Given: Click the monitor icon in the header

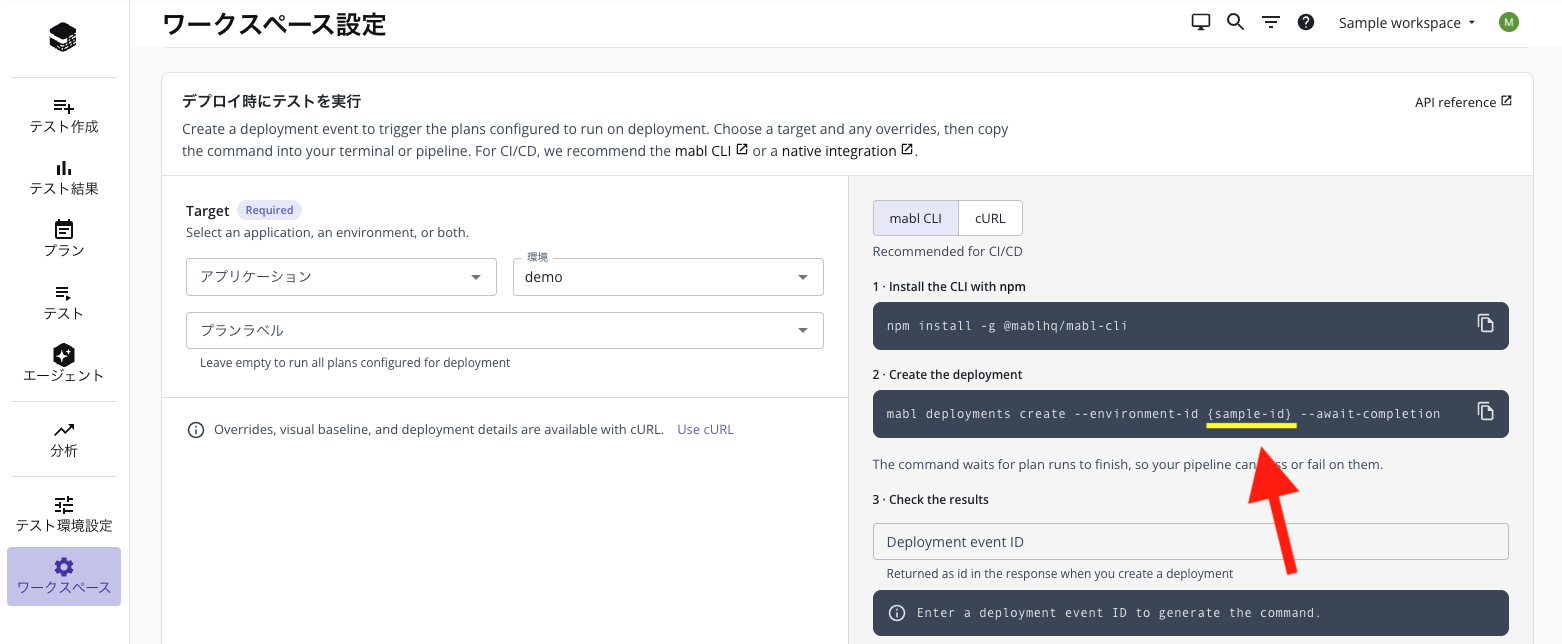Looking at the screenshot, I should point(1201,22).
